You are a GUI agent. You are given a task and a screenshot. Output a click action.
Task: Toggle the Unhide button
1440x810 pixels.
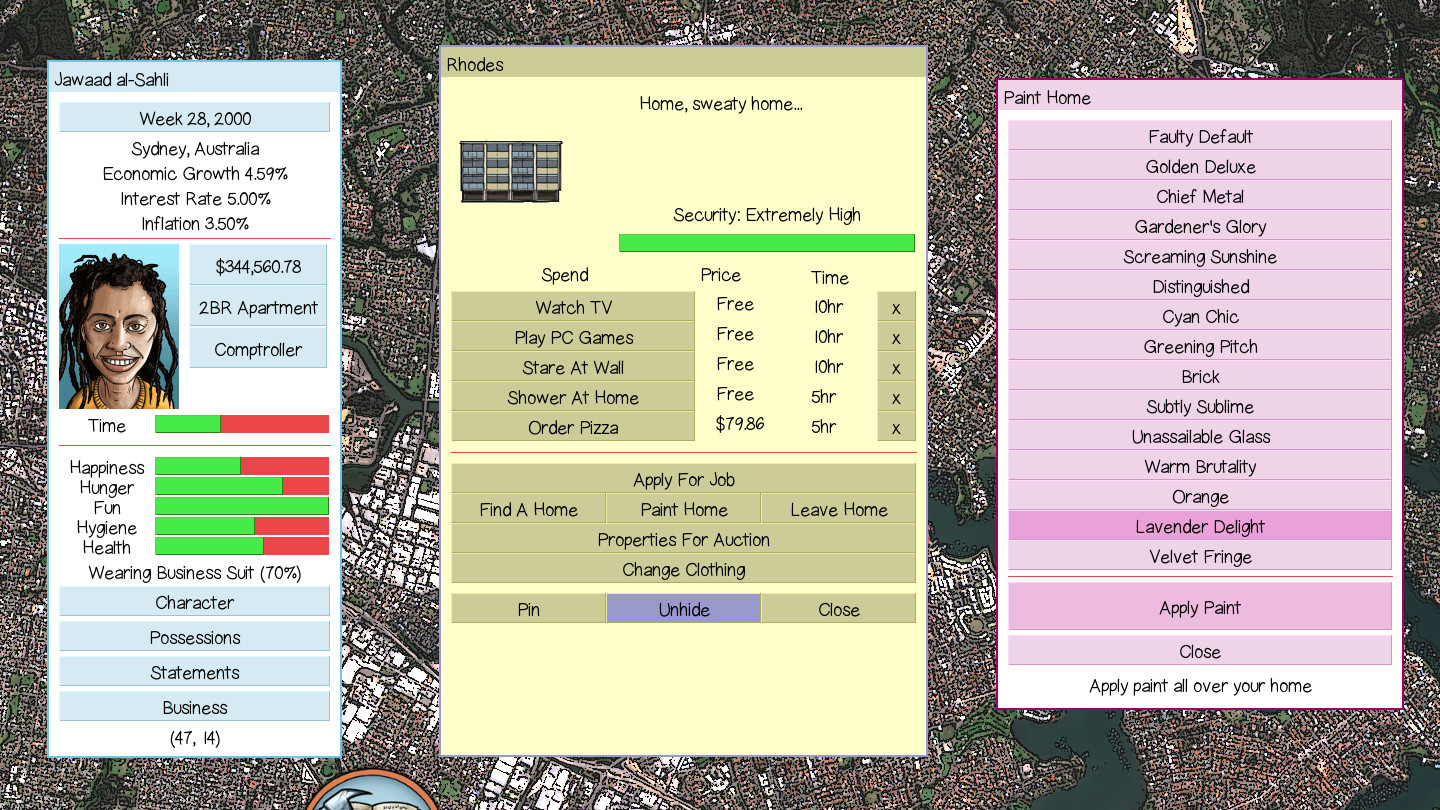pos(683,609)
